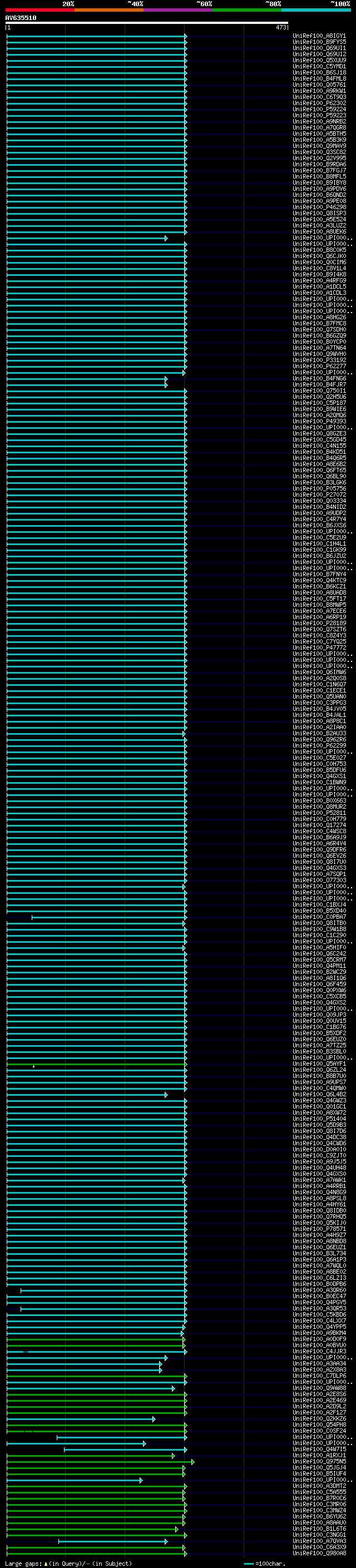The height and width of the screenshot is (1568, 356).
Task: Choose entry UniRef100_C1BXJ4
Action: pos(319,905)
